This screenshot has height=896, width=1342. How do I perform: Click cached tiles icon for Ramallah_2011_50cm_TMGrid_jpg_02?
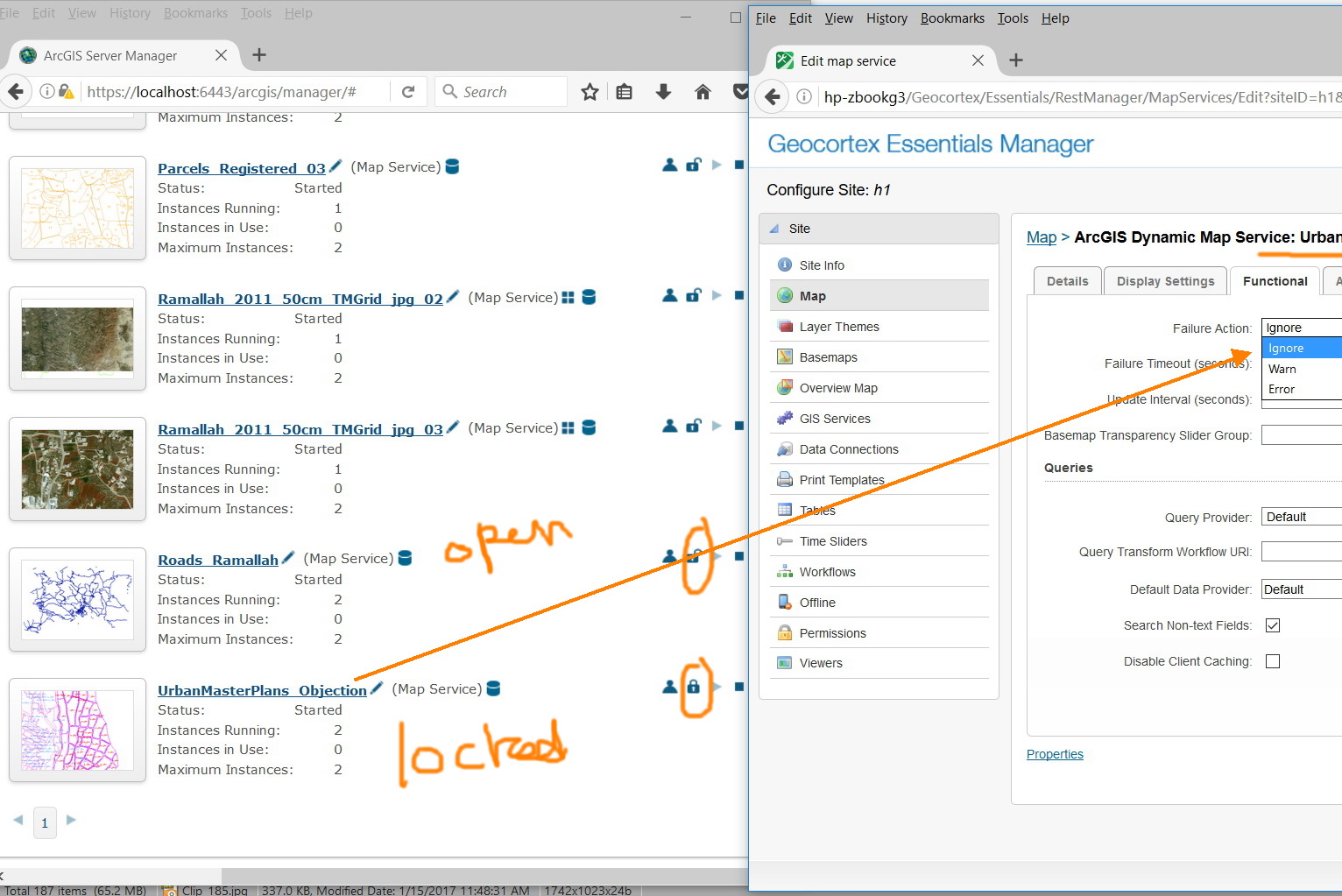pos(568,298)
